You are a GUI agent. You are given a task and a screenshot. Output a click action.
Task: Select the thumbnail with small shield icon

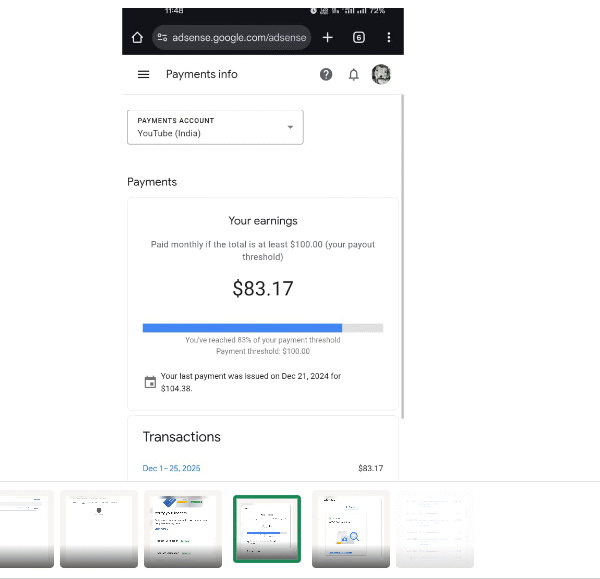click(99, 529)
